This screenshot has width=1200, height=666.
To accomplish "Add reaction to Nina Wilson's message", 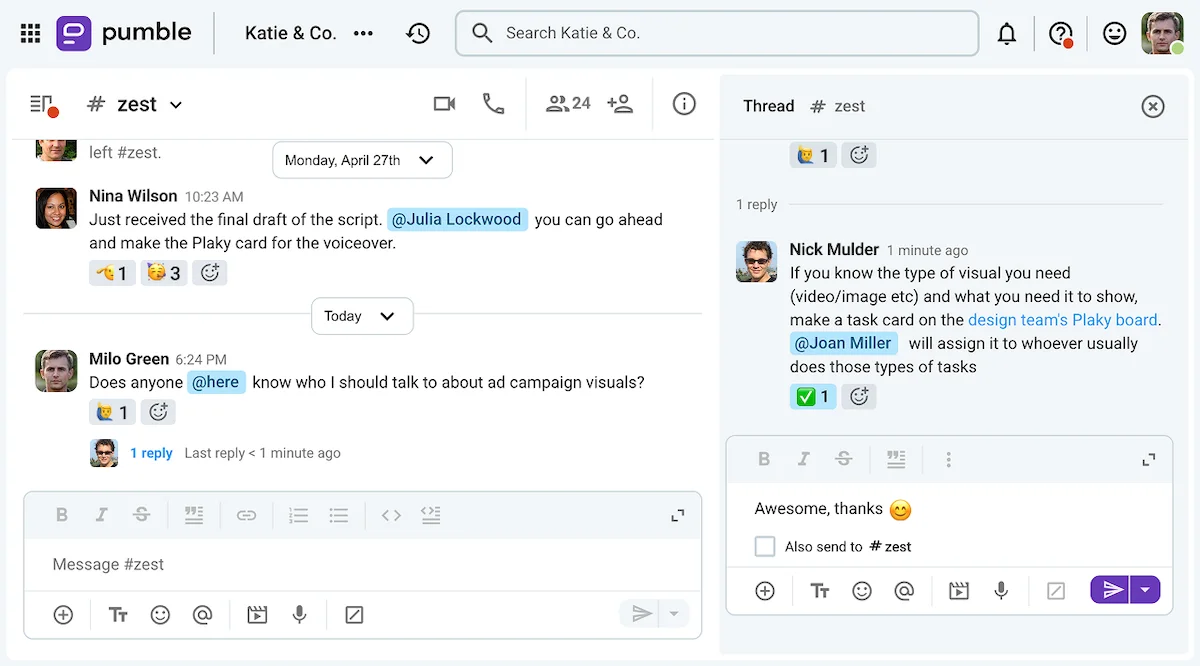I will click(210, 272).
